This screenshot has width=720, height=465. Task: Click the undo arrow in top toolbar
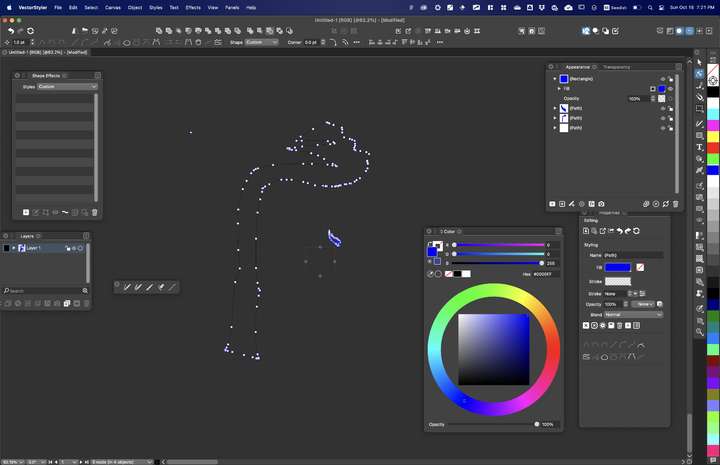pyautogui.click(x=11, y=31)
